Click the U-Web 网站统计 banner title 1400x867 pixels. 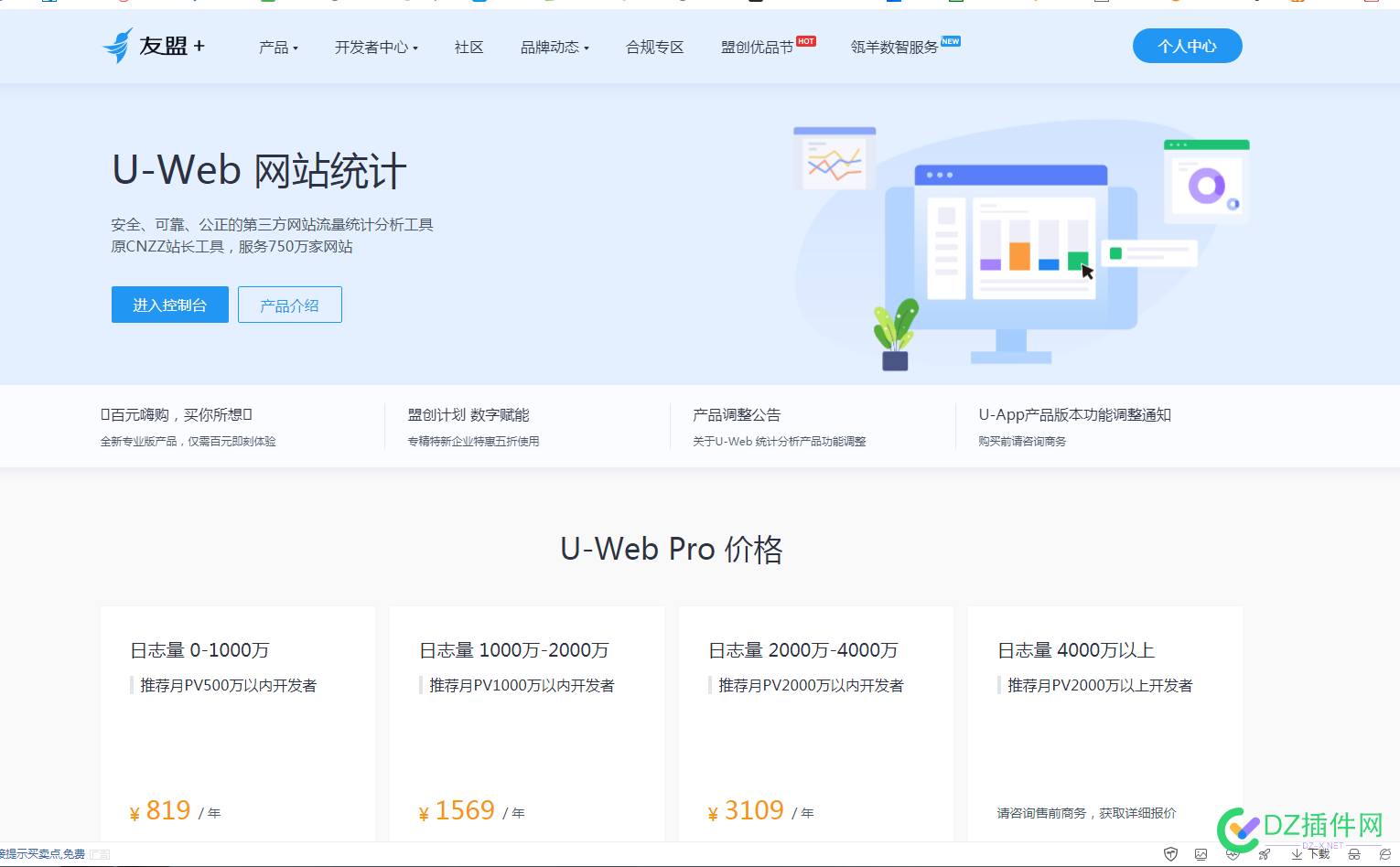tap(259, 171)
